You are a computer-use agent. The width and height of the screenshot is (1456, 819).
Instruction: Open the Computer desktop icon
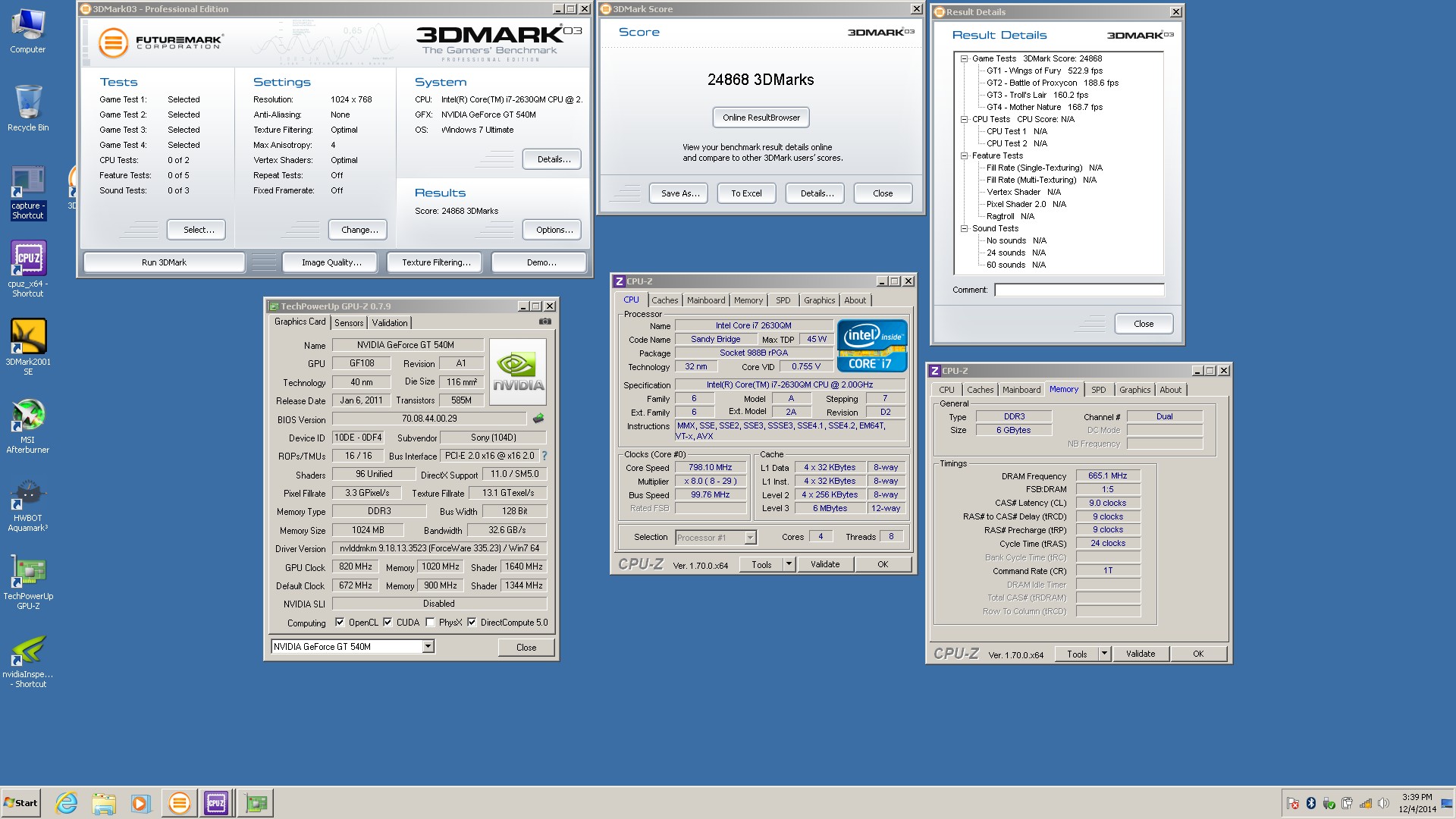[28, 32]
